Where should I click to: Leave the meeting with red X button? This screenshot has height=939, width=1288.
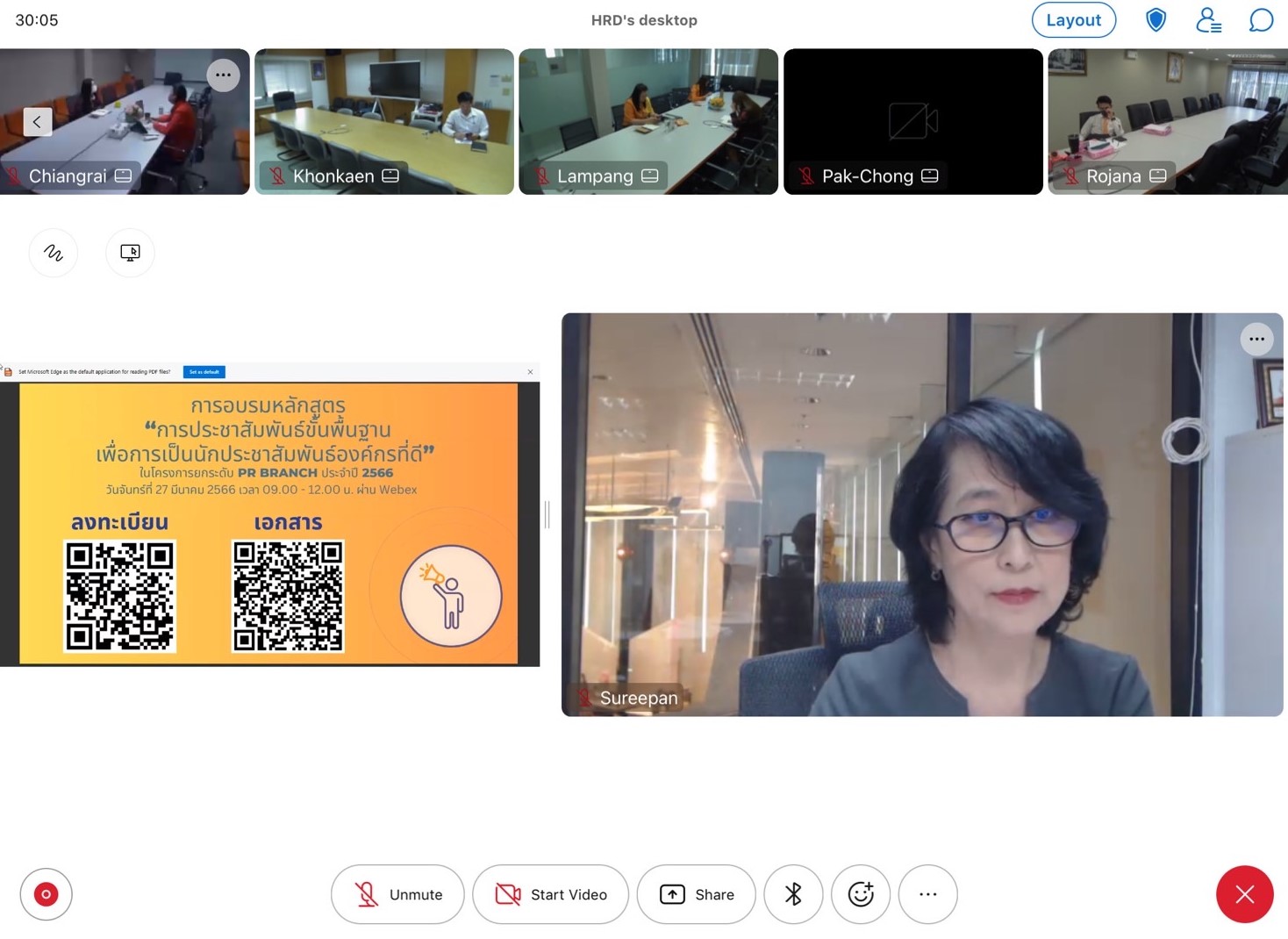1244,894
